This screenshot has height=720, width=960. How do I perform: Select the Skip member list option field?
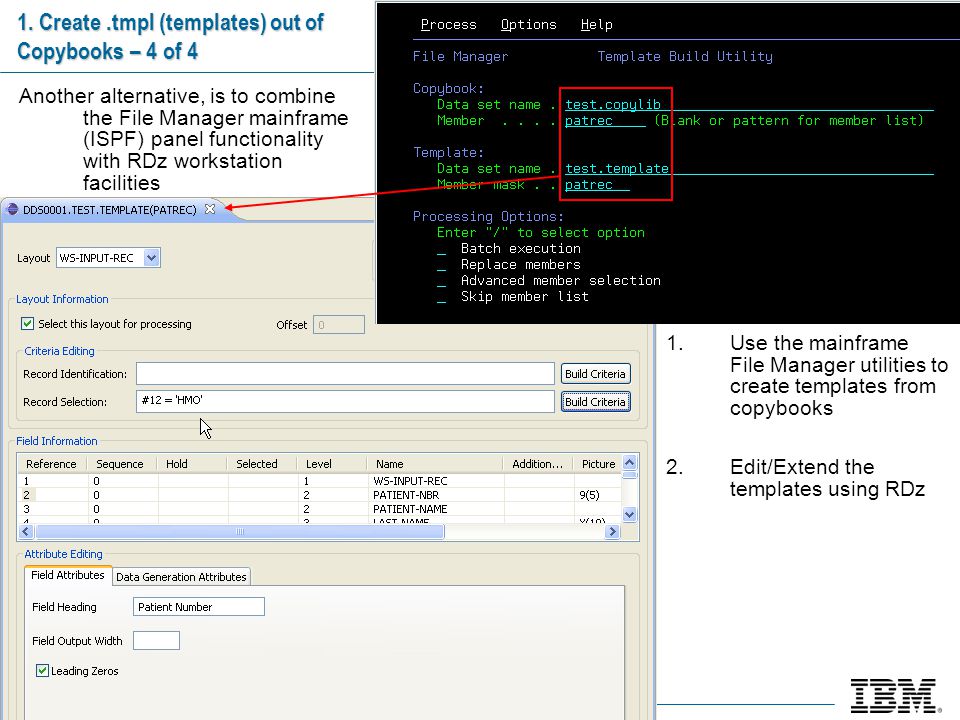click(x=441, y=297)
